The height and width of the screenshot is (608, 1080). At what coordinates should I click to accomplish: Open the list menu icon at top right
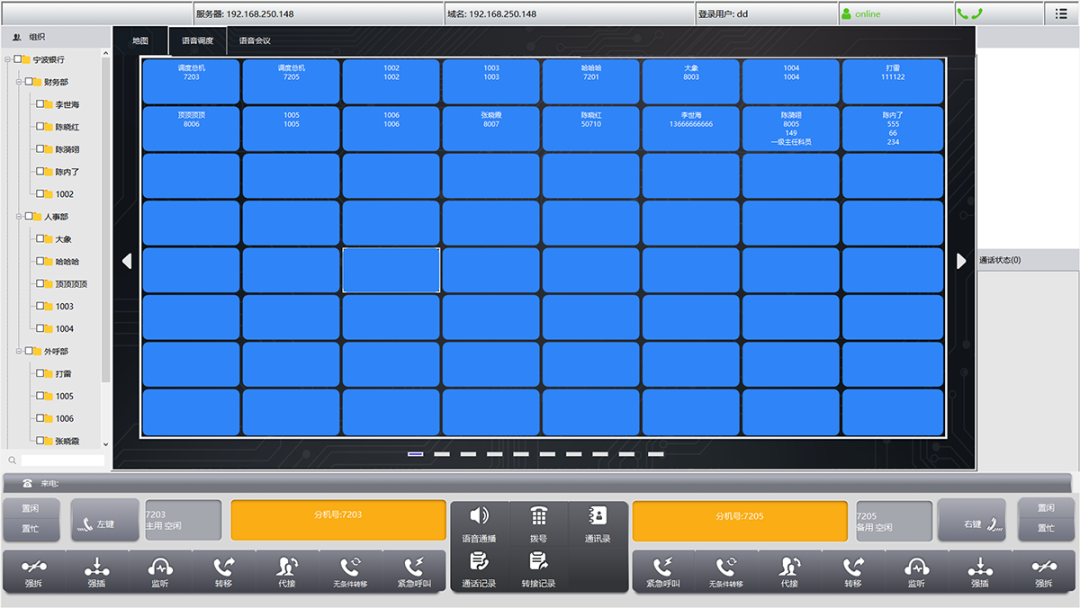click(1061, 14)
